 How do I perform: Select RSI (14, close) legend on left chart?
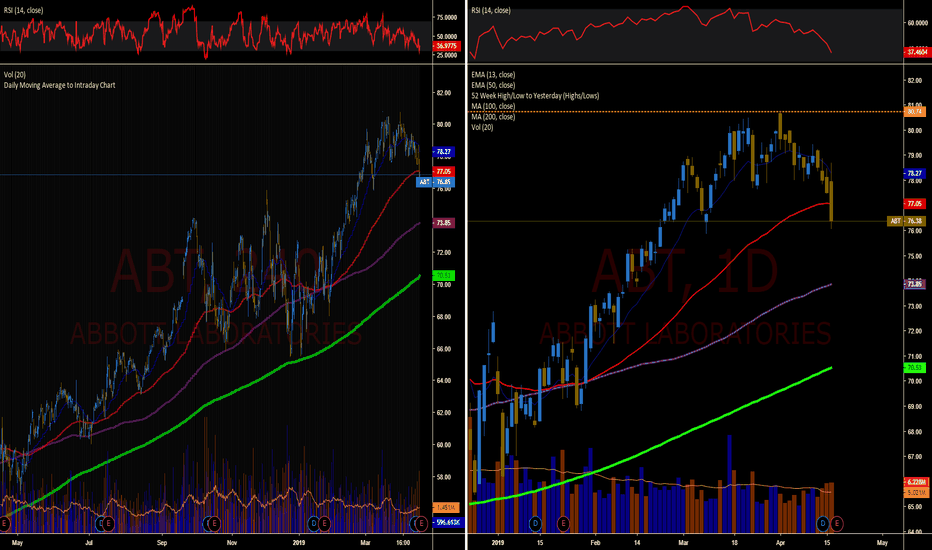[x=23, y=10]
